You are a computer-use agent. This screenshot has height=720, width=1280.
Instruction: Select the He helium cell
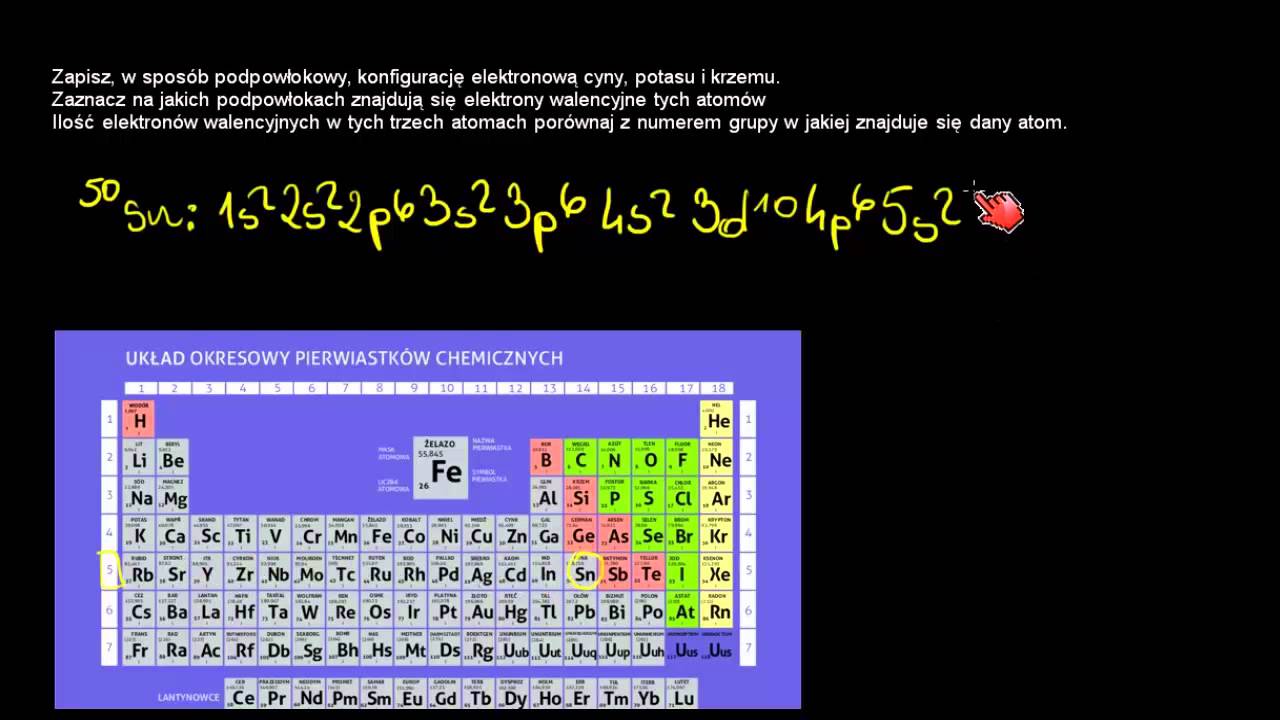[x=717, y=419]
